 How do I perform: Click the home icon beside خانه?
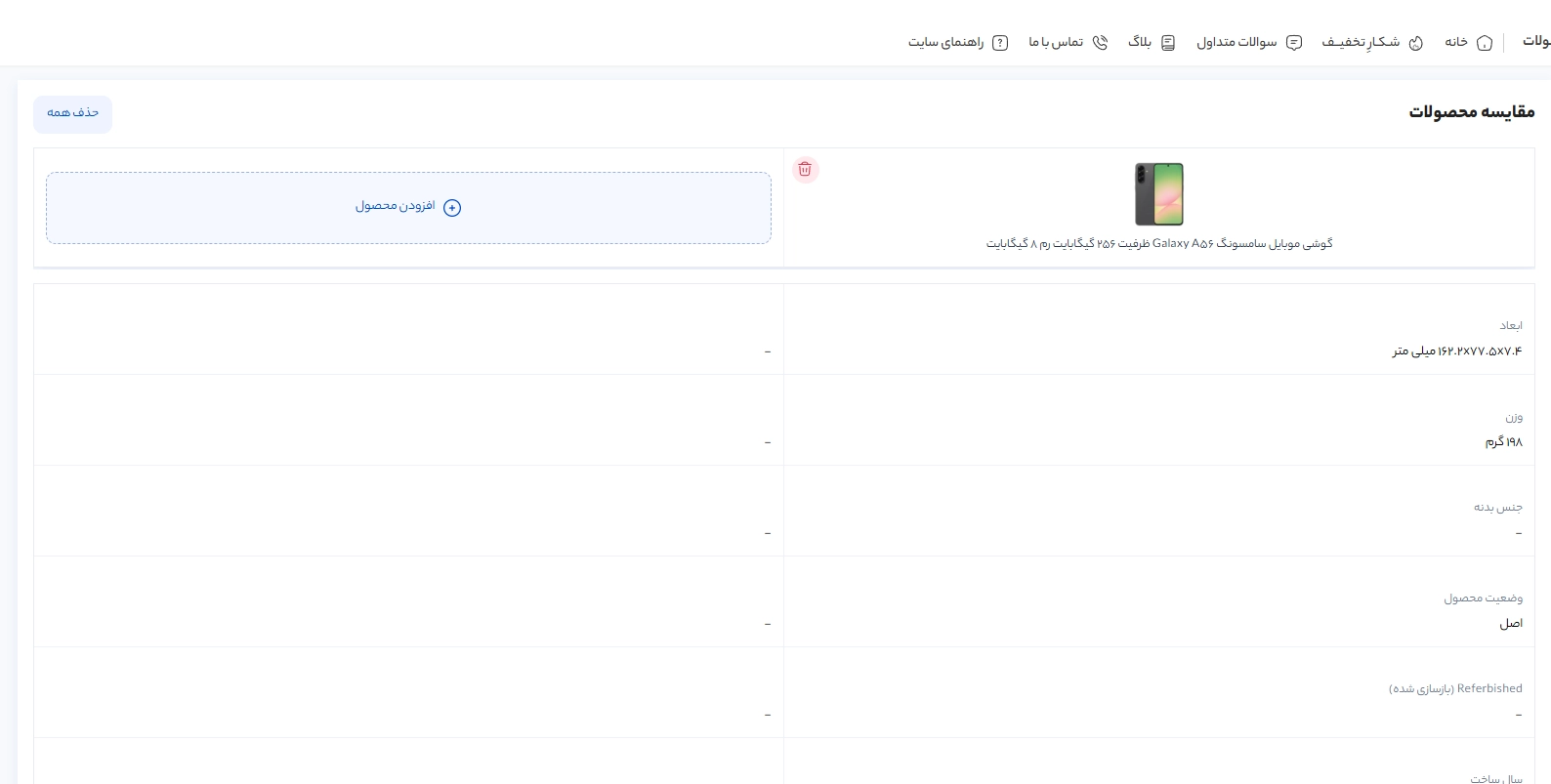1485,43
